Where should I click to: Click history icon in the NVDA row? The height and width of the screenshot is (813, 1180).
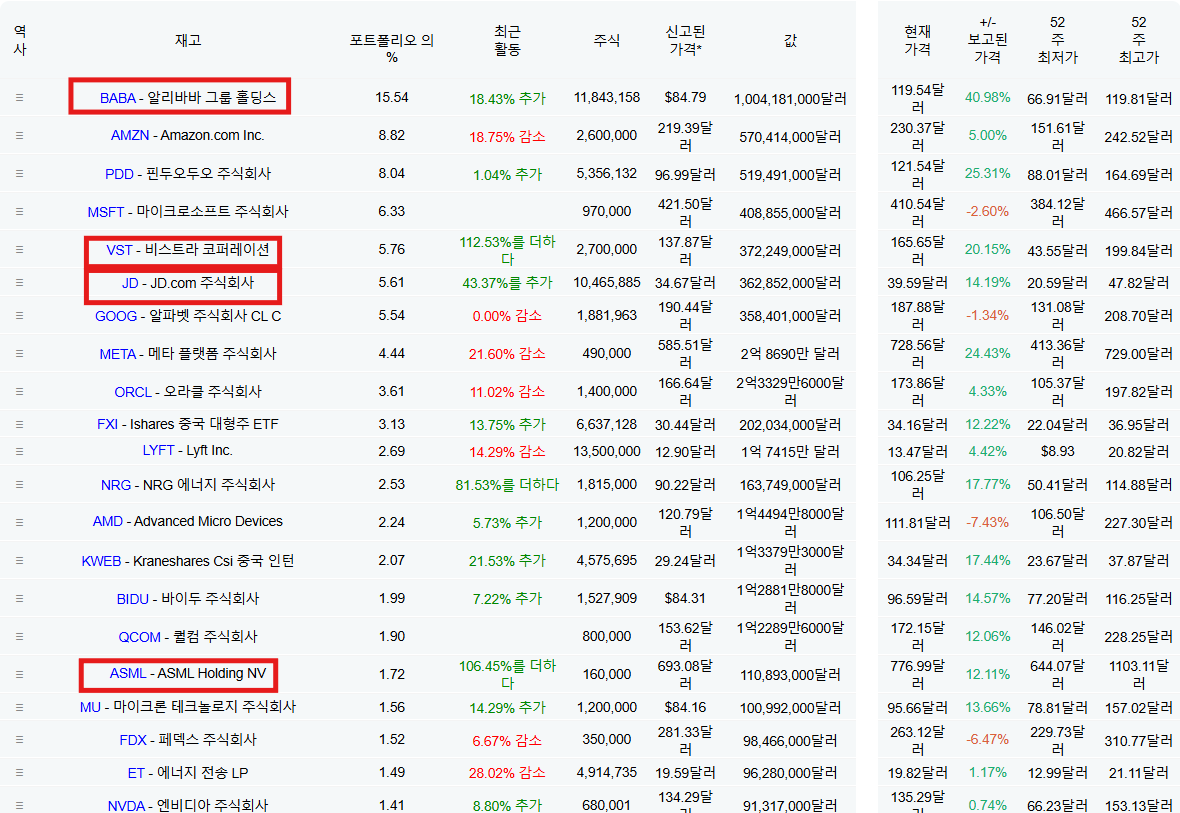[19, 805]
